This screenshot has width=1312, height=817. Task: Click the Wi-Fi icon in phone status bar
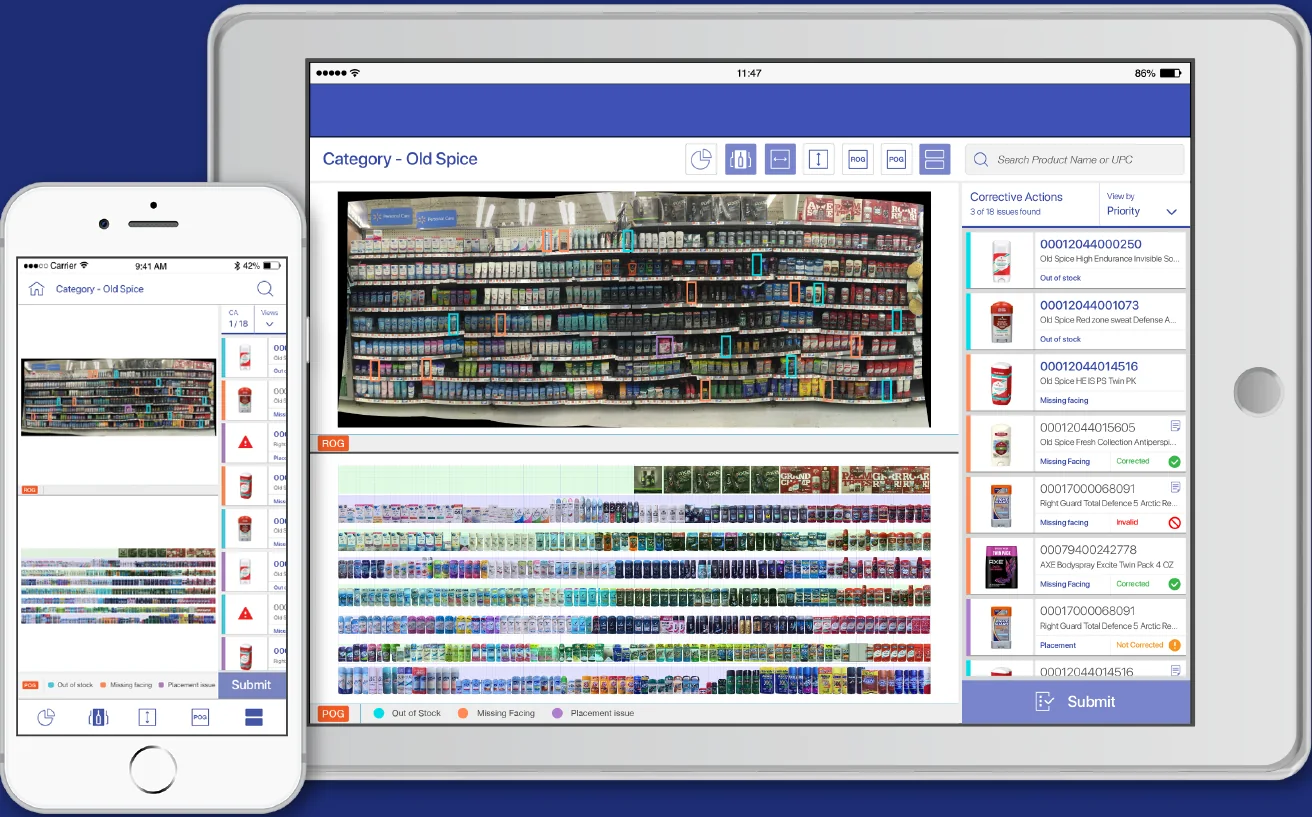tap(84, 266)
